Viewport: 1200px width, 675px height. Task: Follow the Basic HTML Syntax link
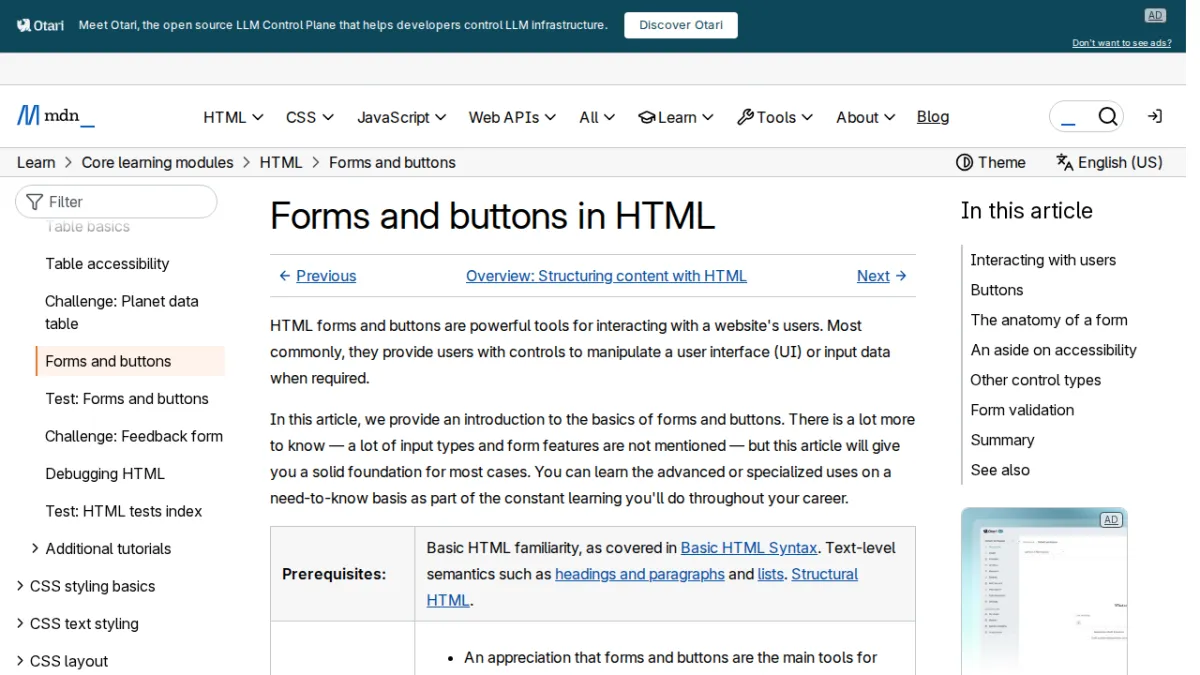(x=749, y=548)
